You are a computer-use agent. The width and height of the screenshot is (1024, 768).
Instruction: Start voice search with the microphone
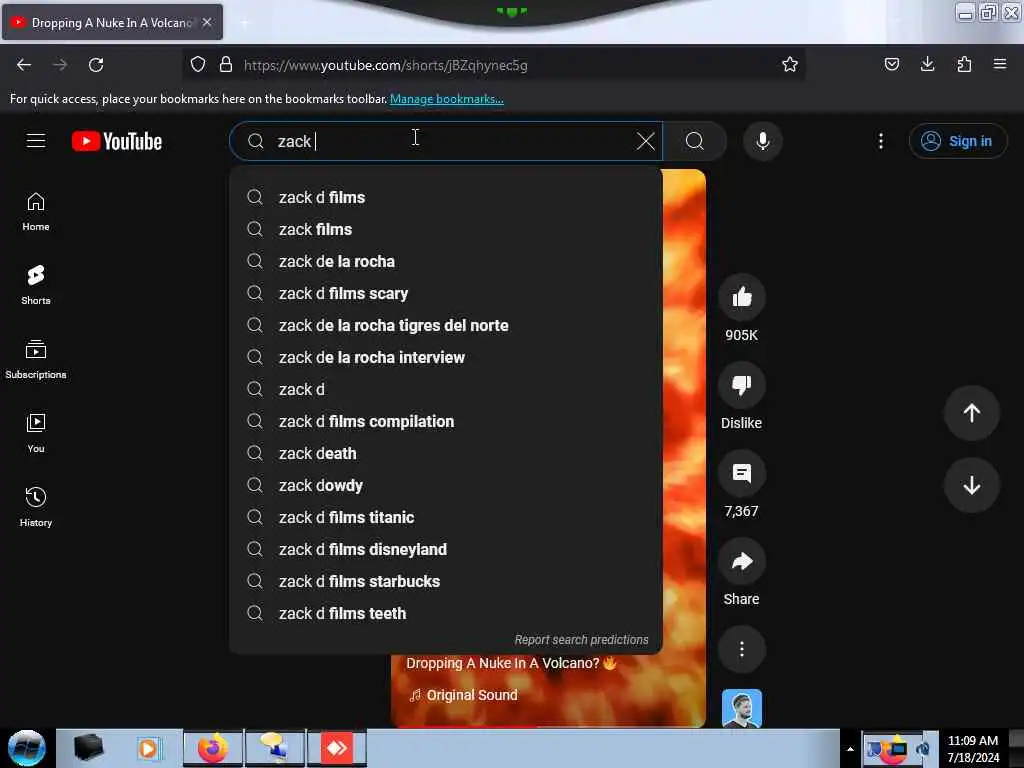point(763,141)
